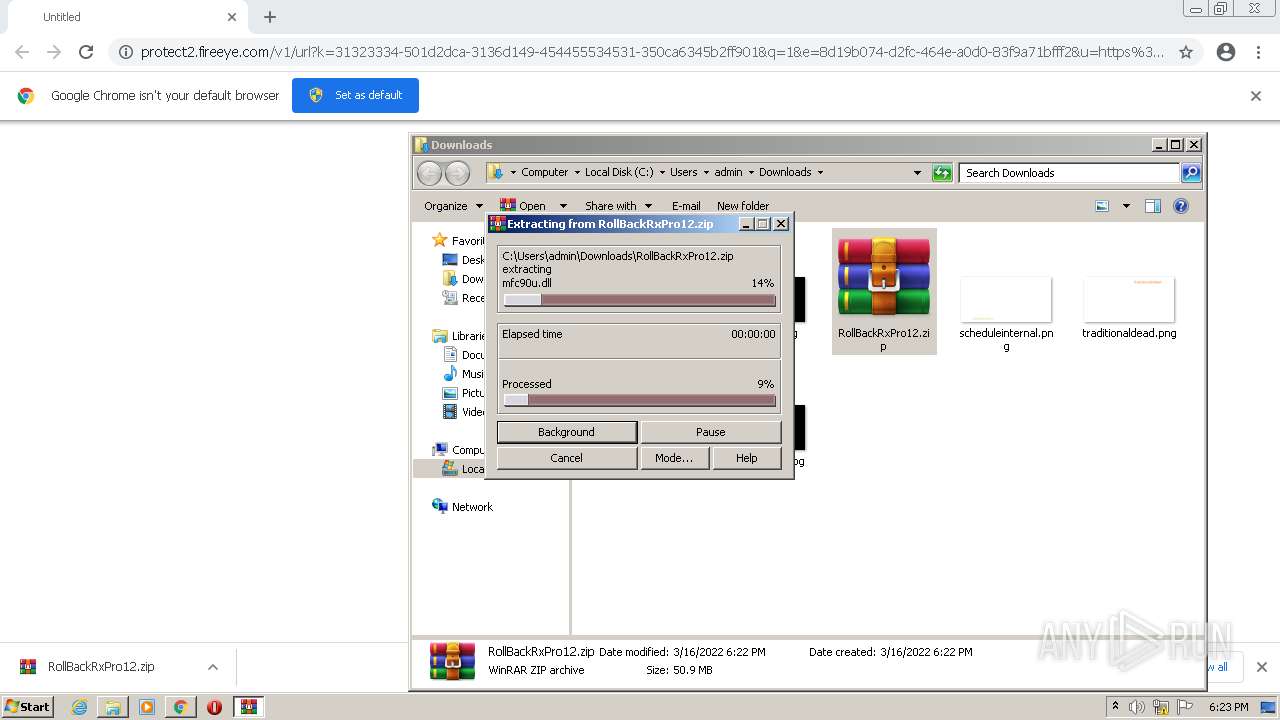
Task: Select Local Disk (C:) in breadcrumb
Action: (619, 172)
